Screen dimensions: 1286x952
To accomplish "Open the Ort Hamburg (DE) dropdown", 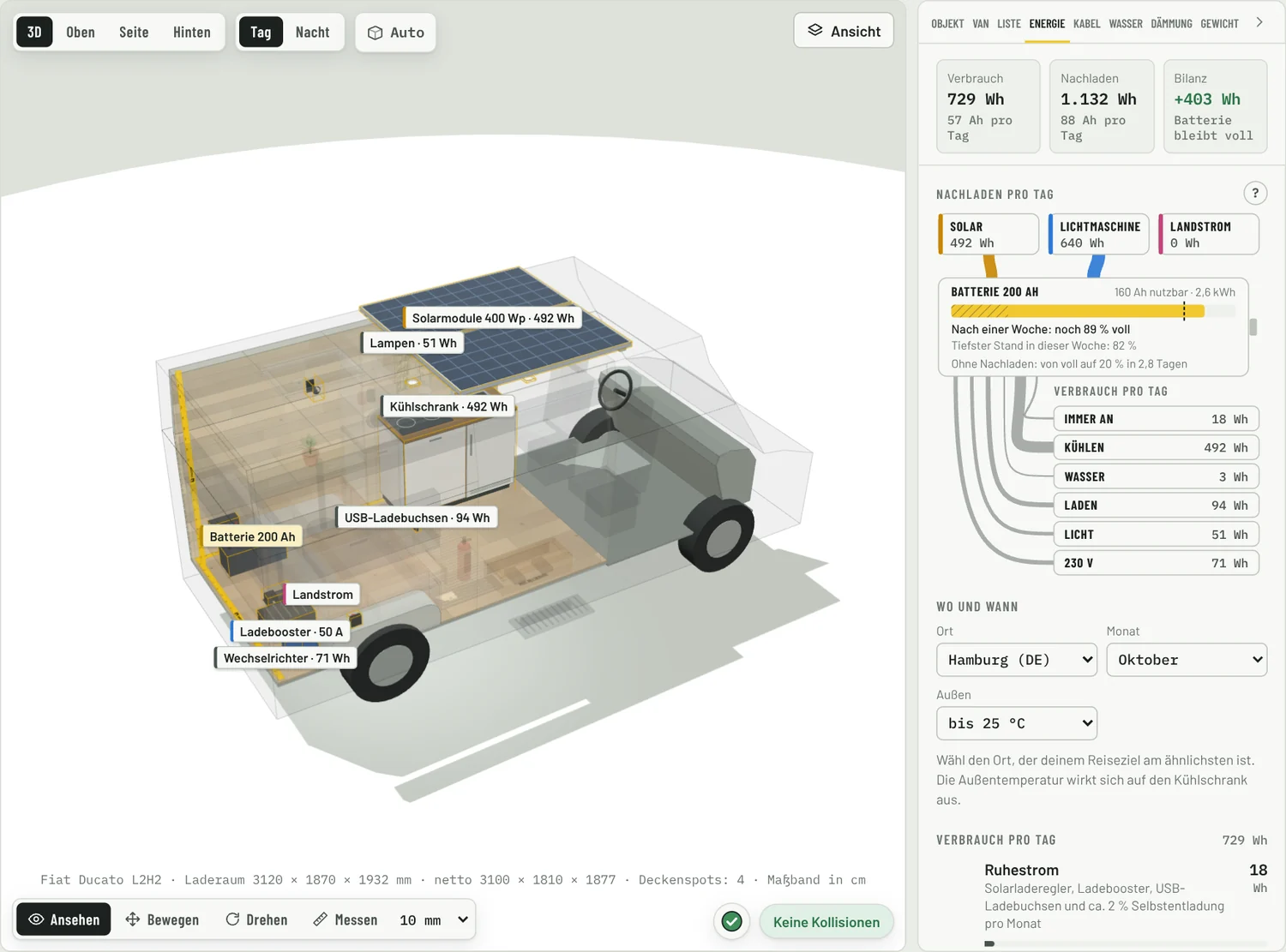I will [1017, 660].
